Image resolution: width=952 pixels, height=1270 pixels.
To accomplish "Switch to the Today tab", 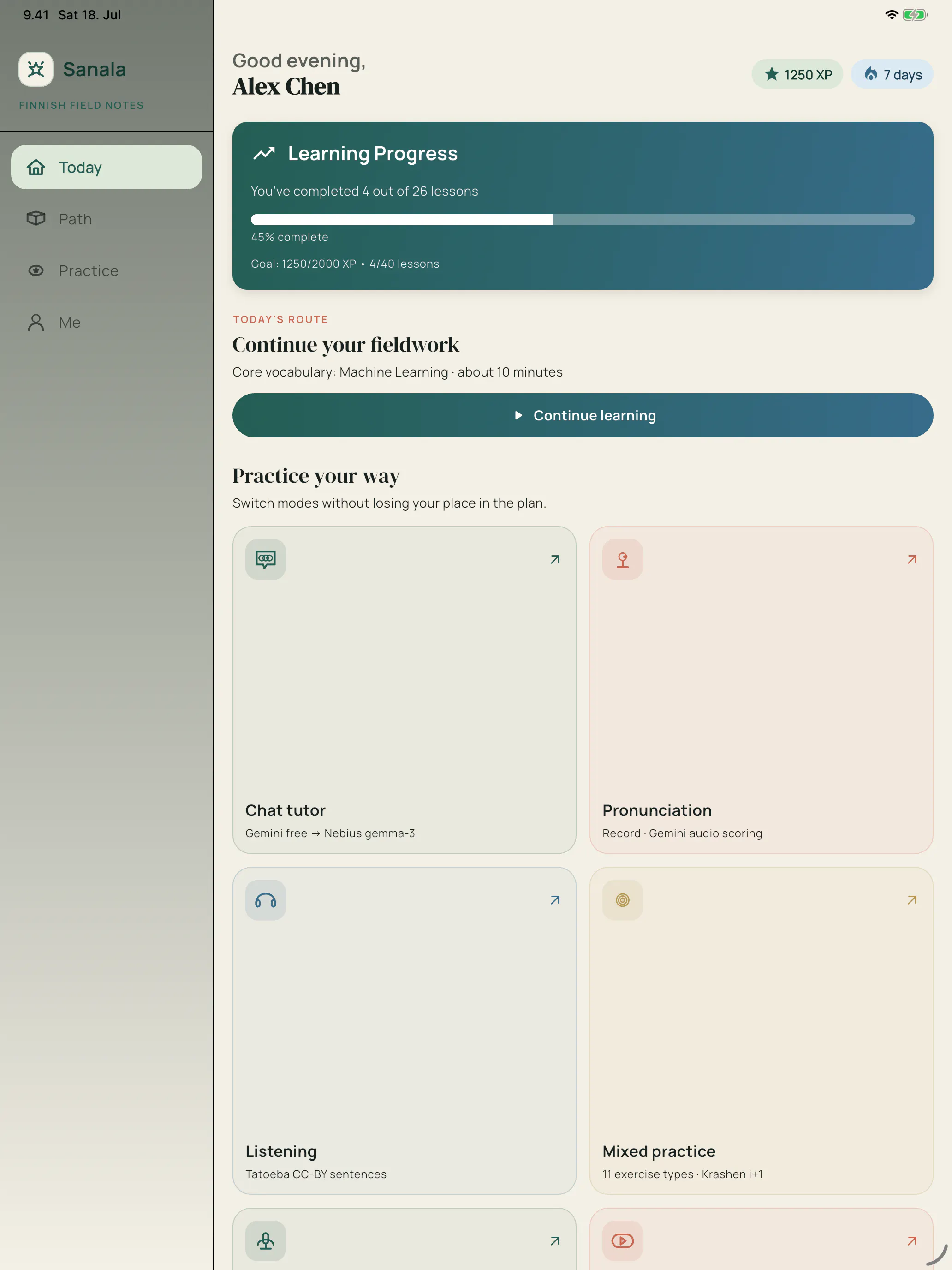I will (107, 167).
